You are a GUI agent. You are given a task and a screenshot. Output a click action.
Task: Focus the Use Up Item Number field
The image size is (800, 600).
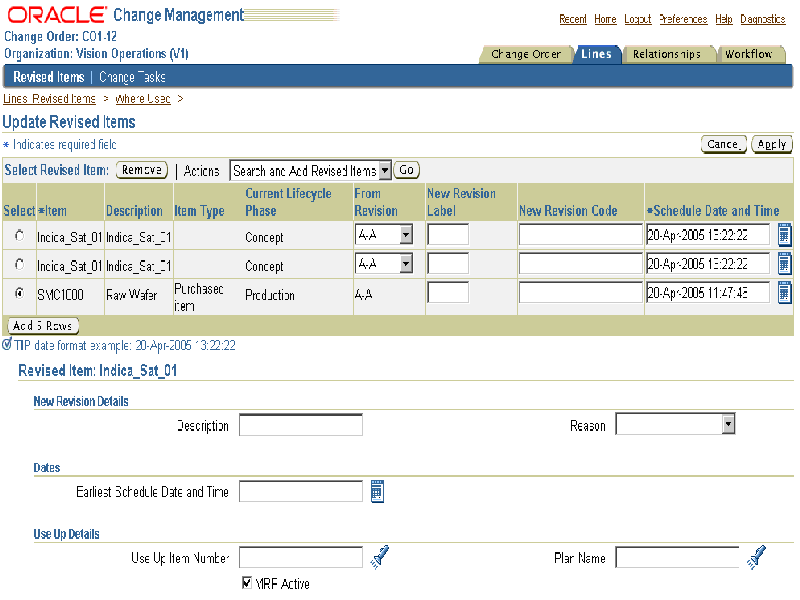[301, 557]
